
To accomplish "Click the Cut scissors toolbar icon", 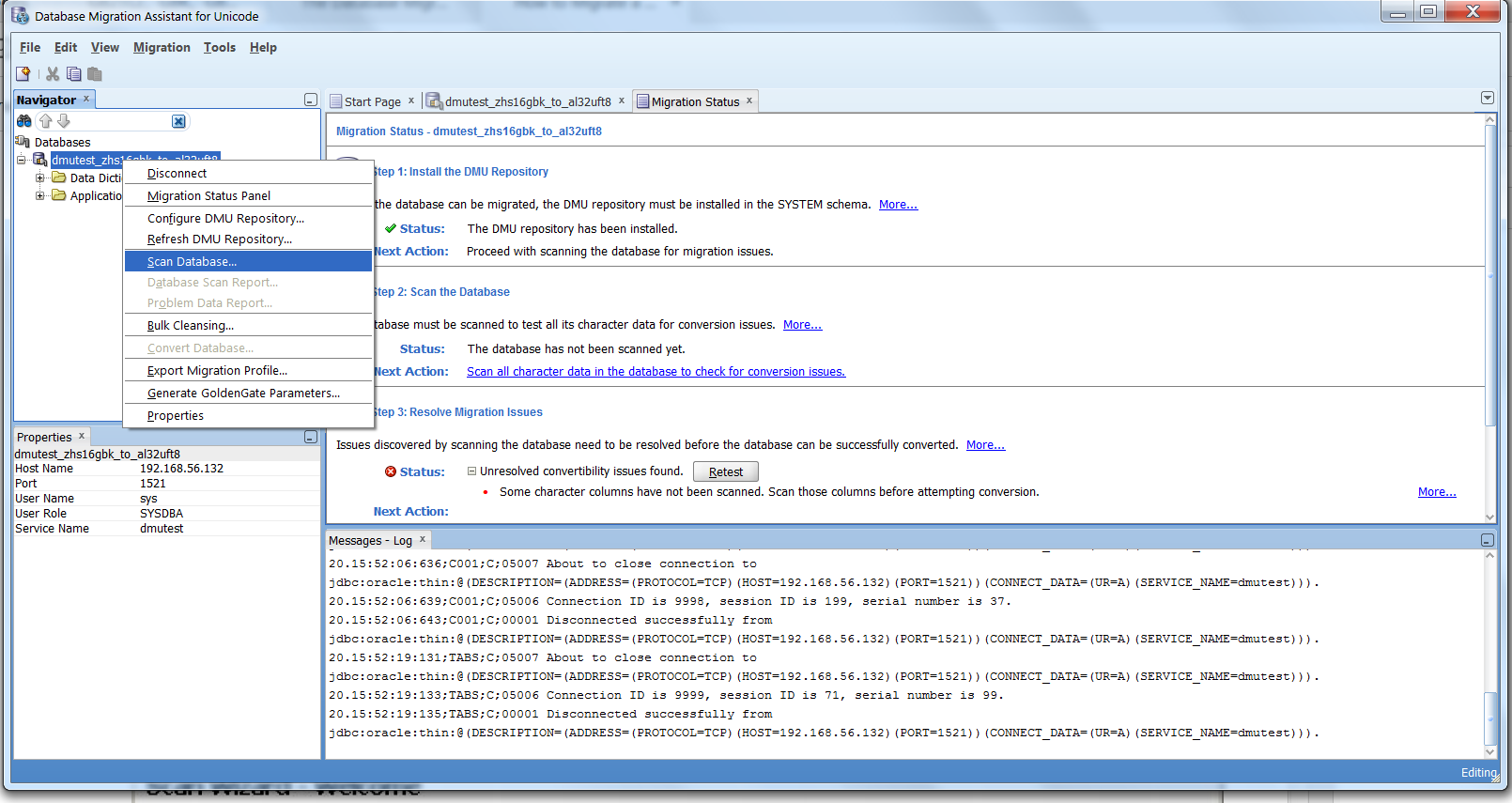I will 53,74.
